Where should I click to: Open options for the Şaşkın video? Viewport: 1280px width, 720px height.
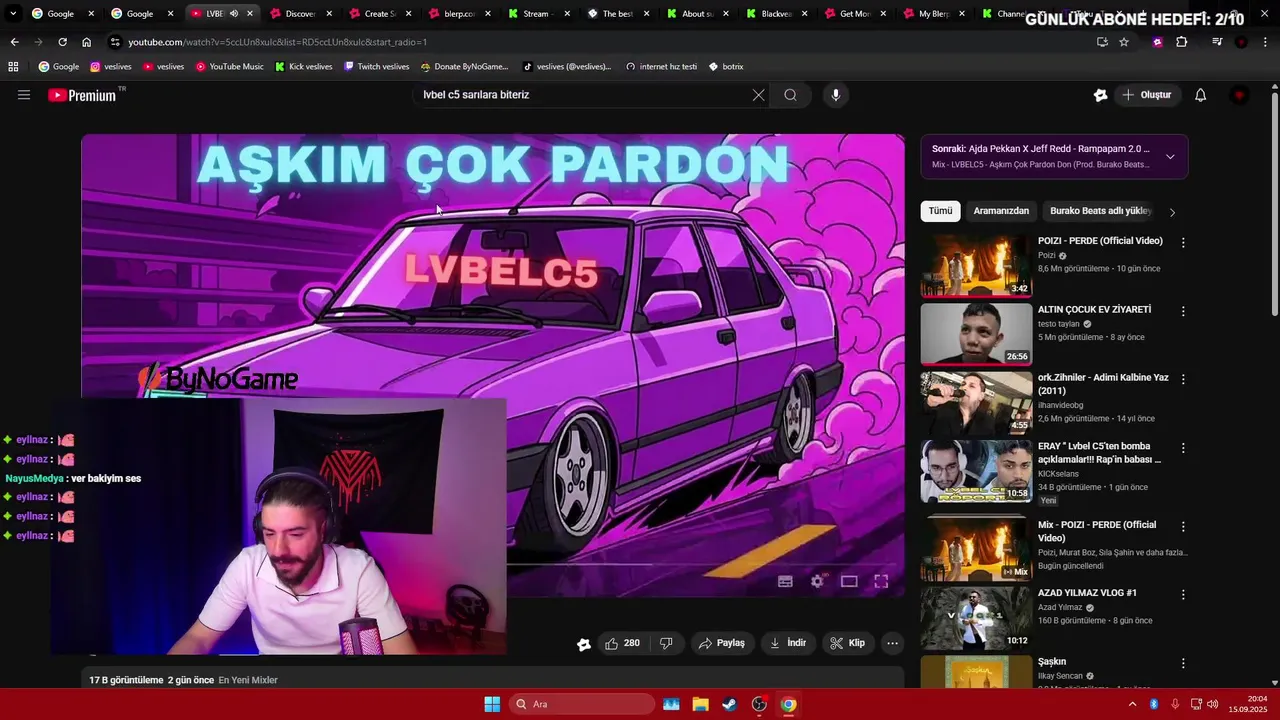[1183, 663]
